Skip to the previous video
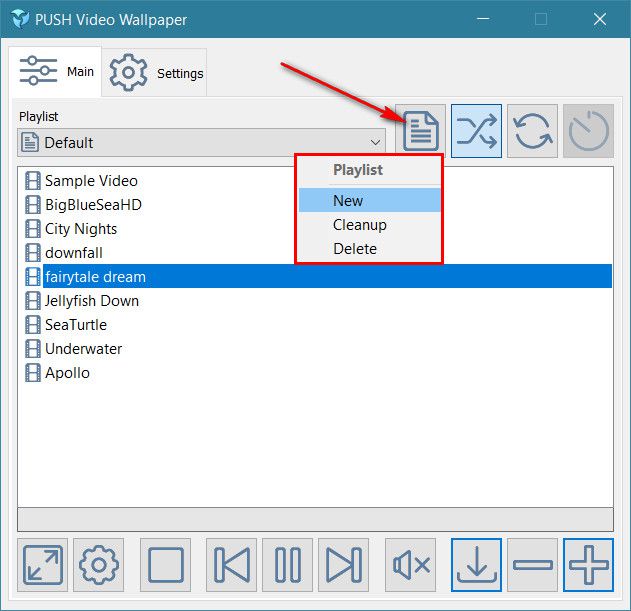The width and height of the screenshot is (631, 611). pyautogui.click(x=231, y=565)
